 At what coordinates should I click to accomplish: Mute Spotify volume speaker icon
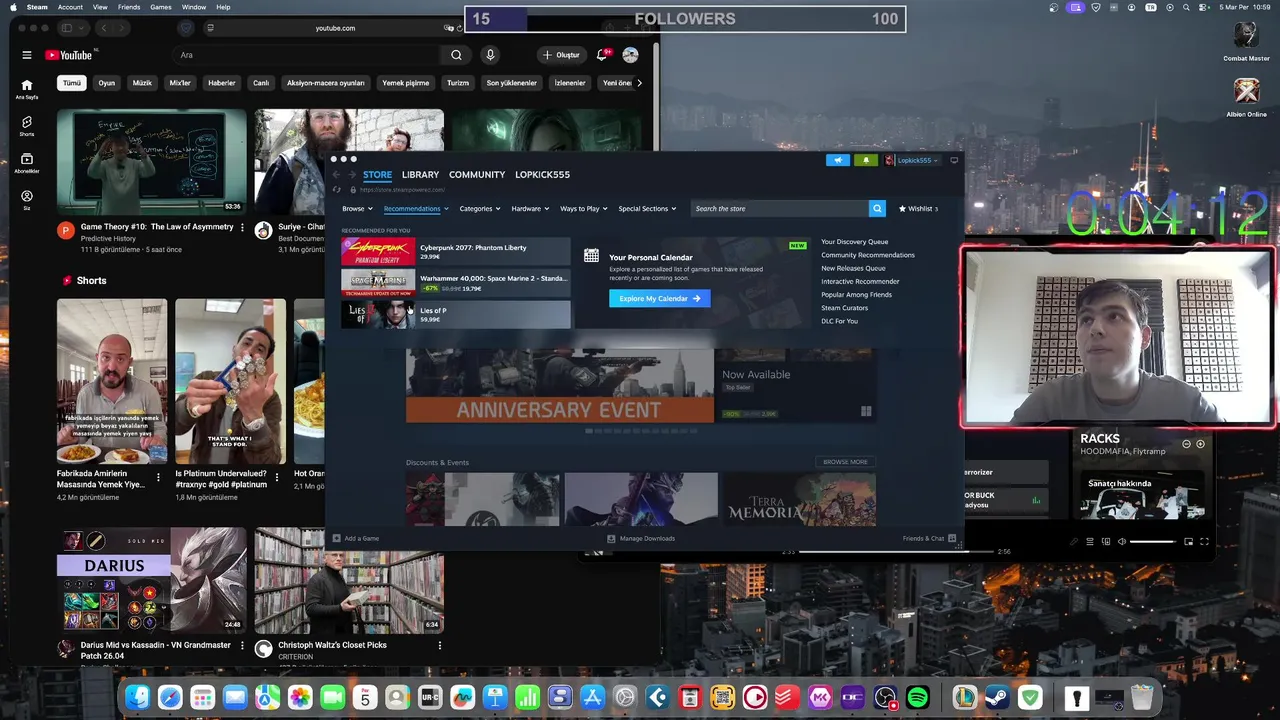click(1121, 541)
